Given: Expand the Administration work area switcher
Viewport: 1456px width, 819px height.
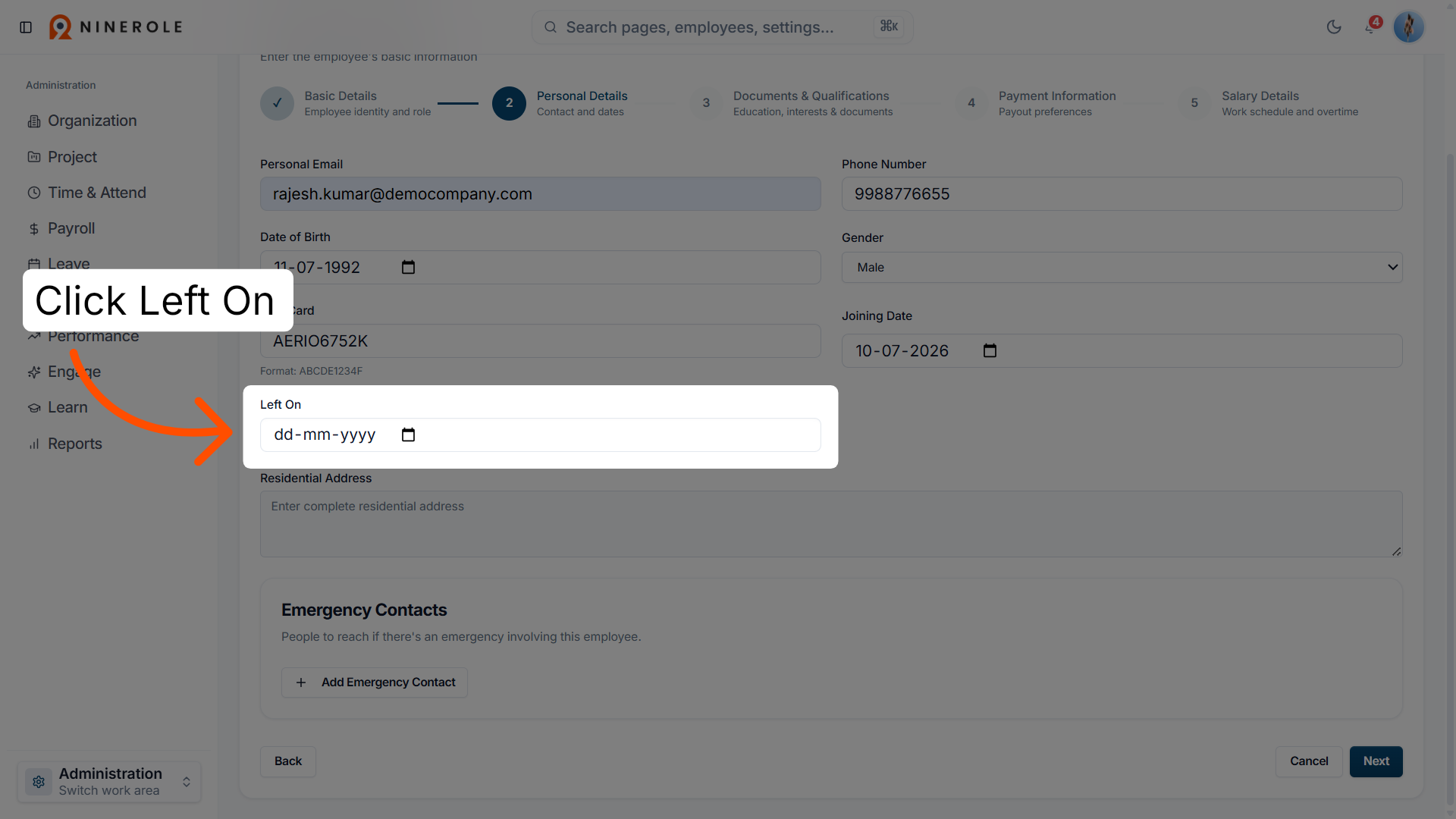Looking at the screenshot, I should 109,782.
